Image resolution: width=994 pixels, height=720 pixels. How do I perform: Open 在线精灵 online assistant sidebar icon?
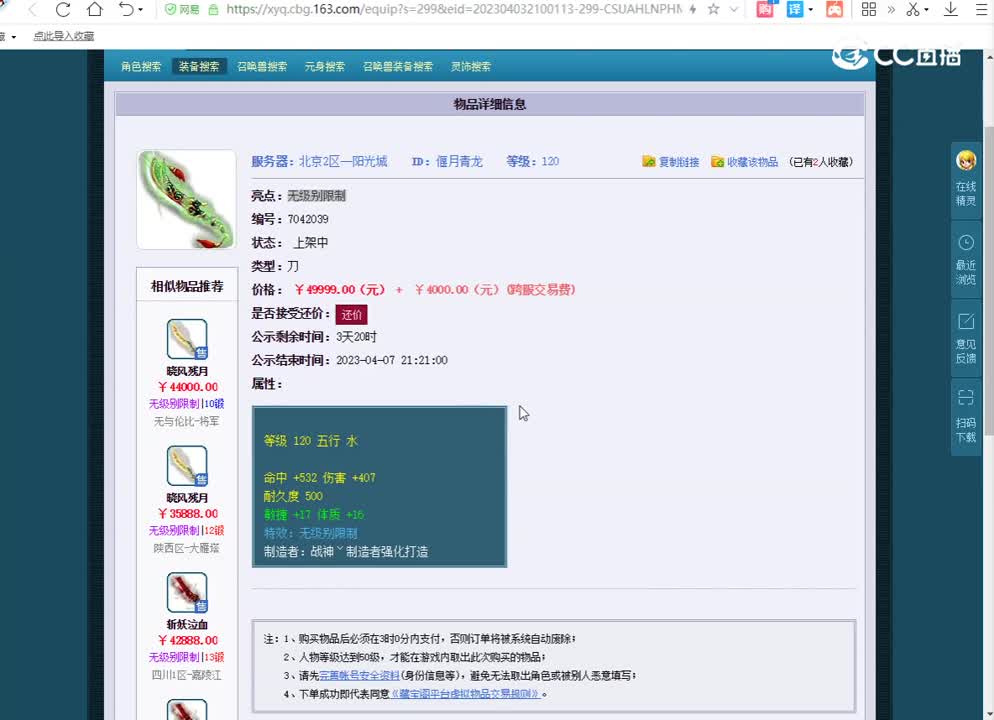(x=965, y=180)
